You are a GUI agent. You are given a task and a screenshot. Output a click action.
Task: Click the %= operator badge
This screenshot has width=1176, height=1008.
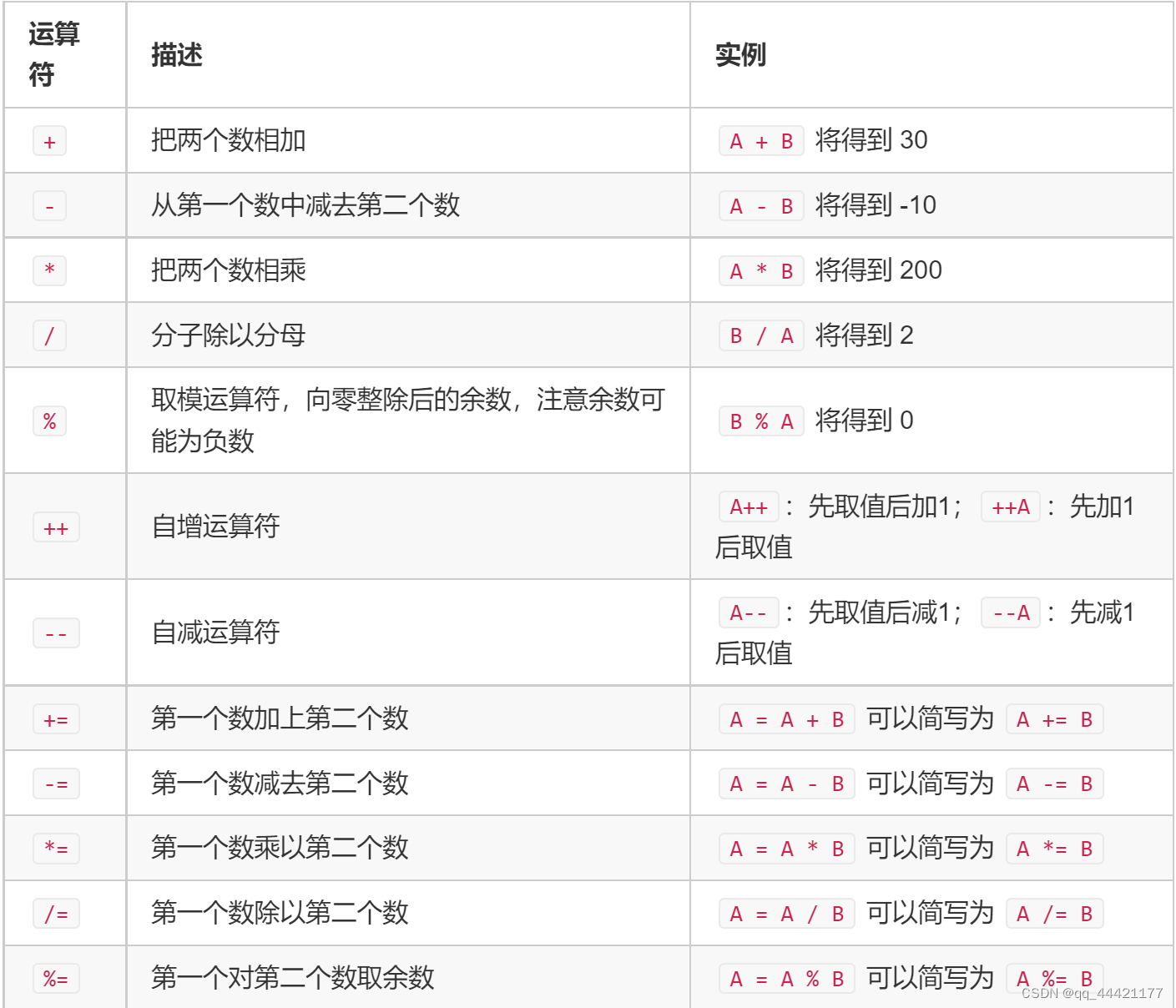coord(56,978)
